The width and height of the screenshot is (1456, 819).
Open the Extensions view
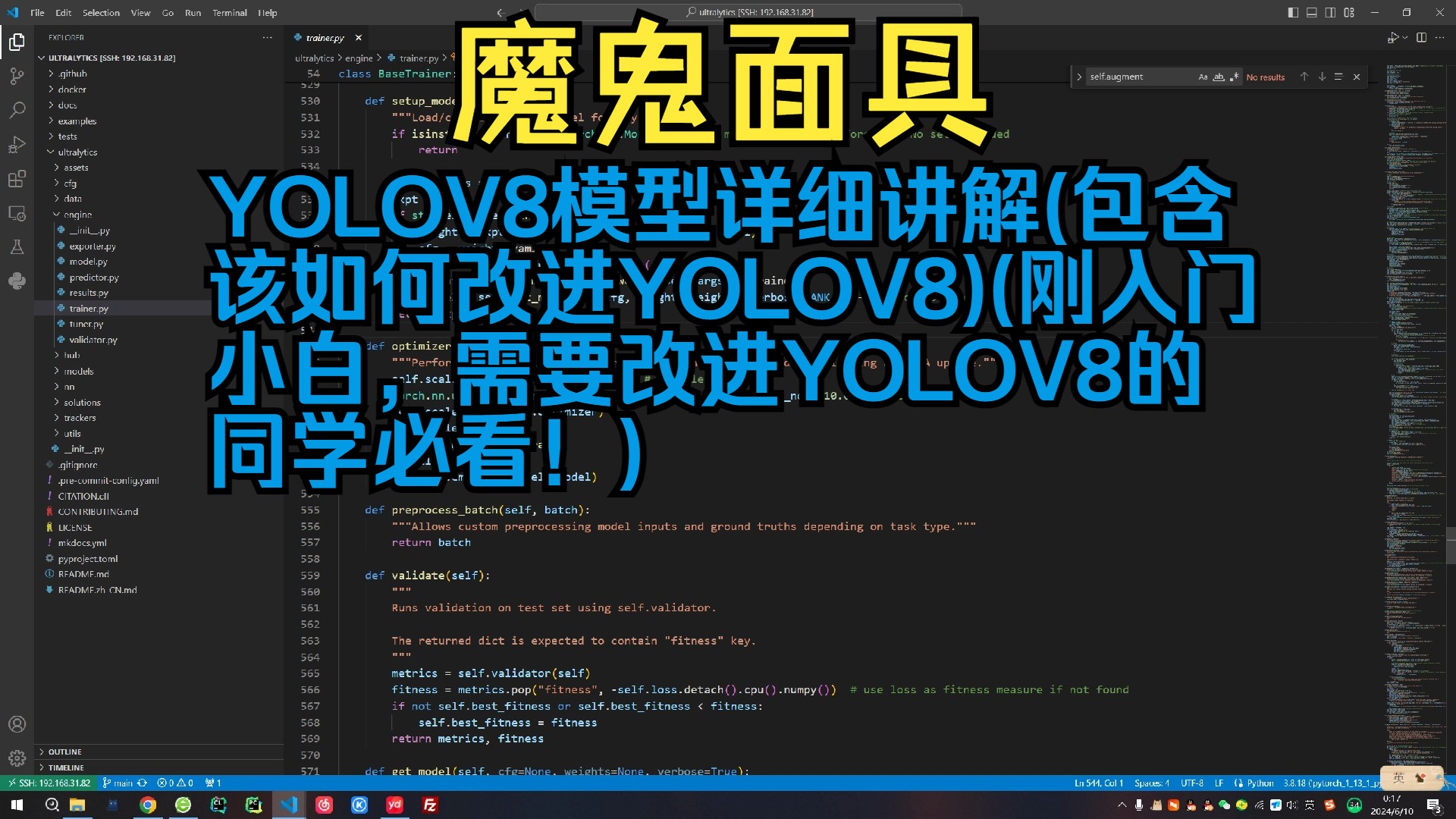pos(17,179)
